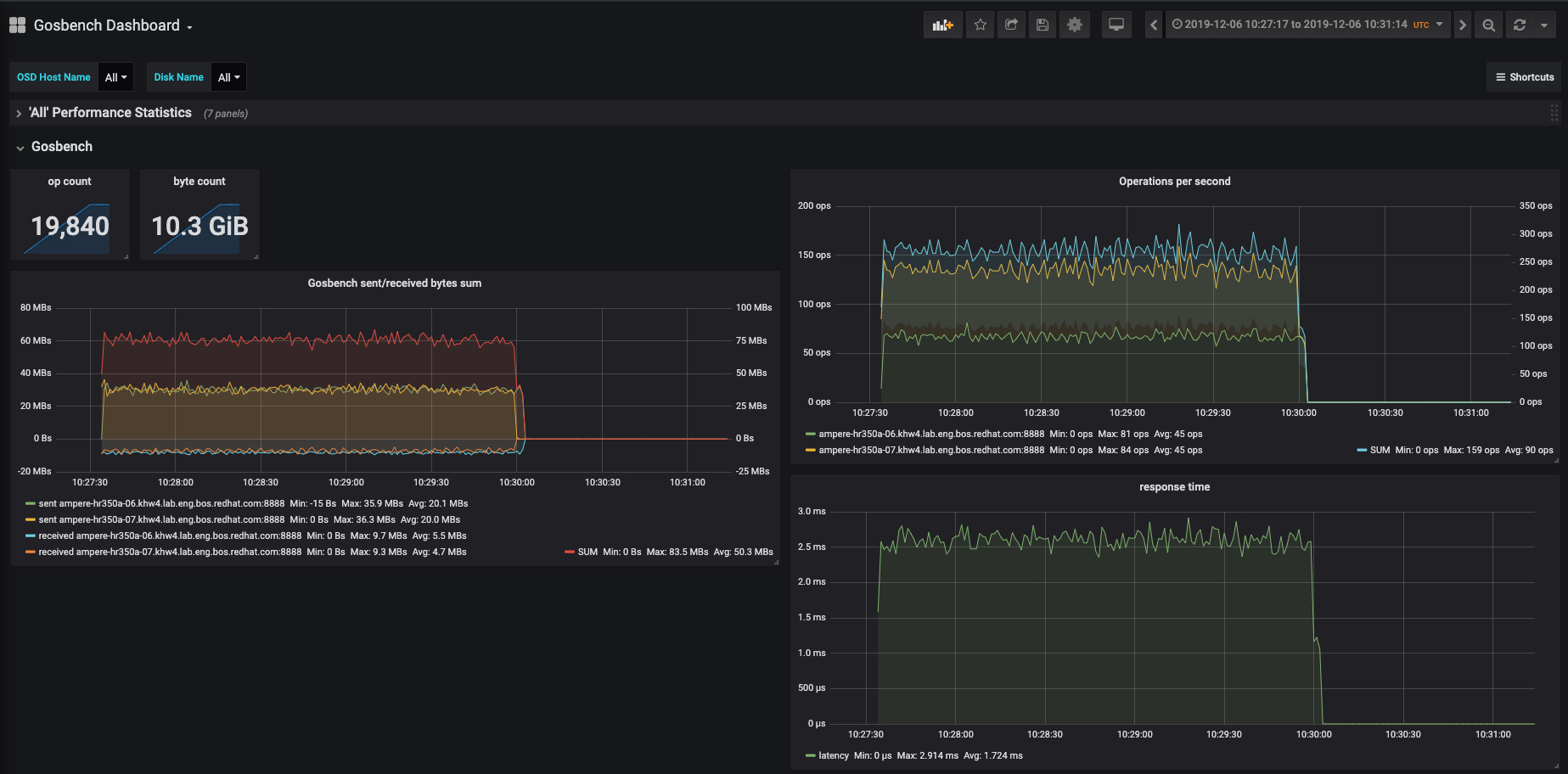Open the byte count panel title menu

(200, 182)
